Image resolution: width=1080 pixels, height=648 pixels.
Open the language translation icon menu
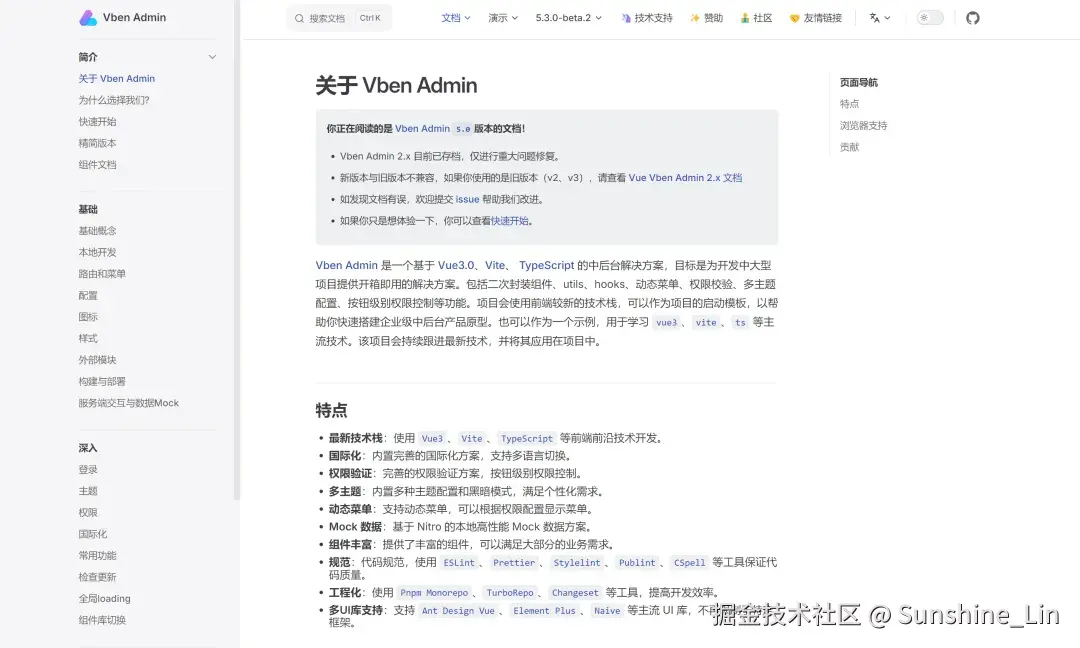[x=880, y=18]
